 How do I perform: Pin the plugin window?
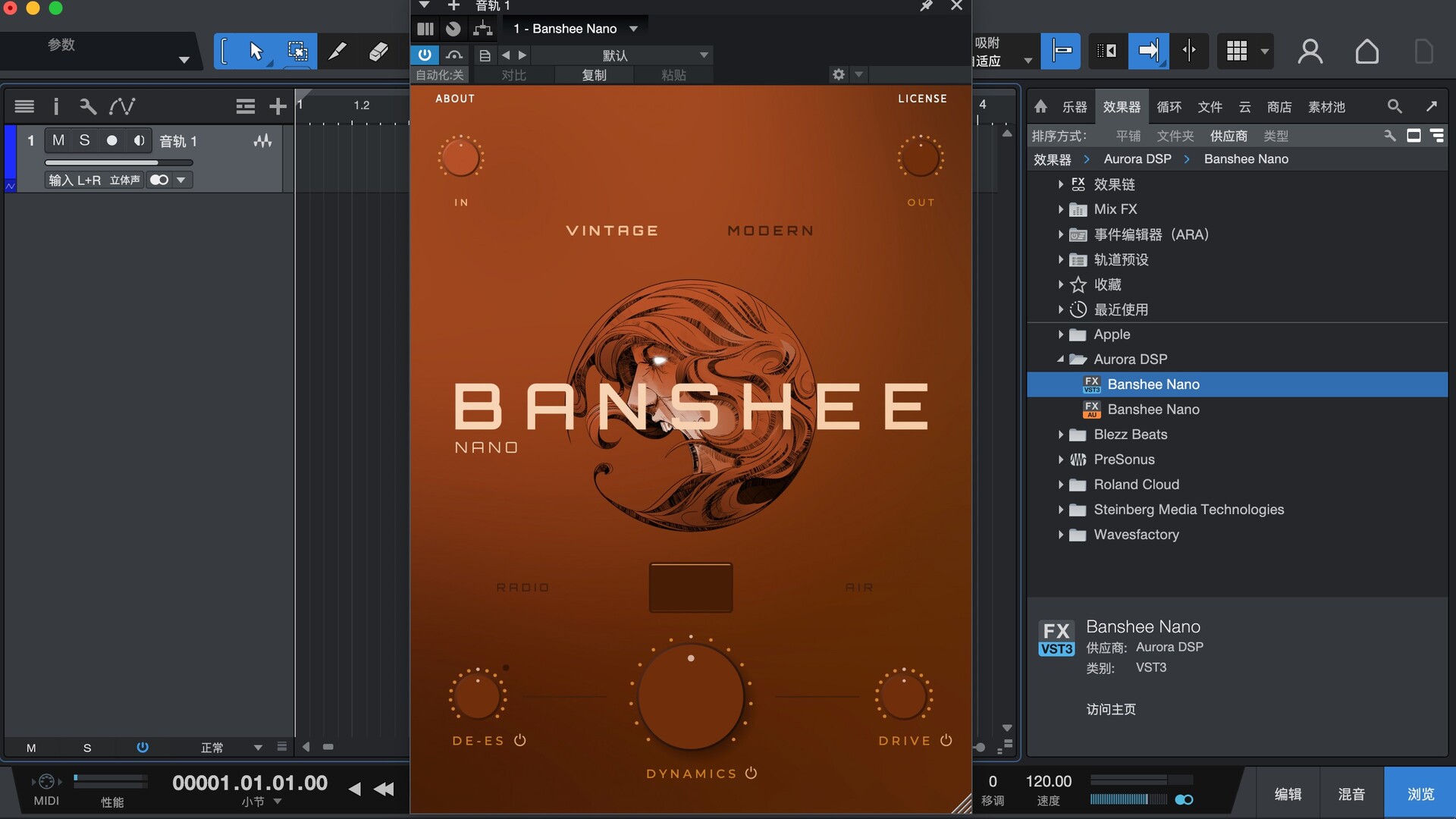(x=926, y=6)
